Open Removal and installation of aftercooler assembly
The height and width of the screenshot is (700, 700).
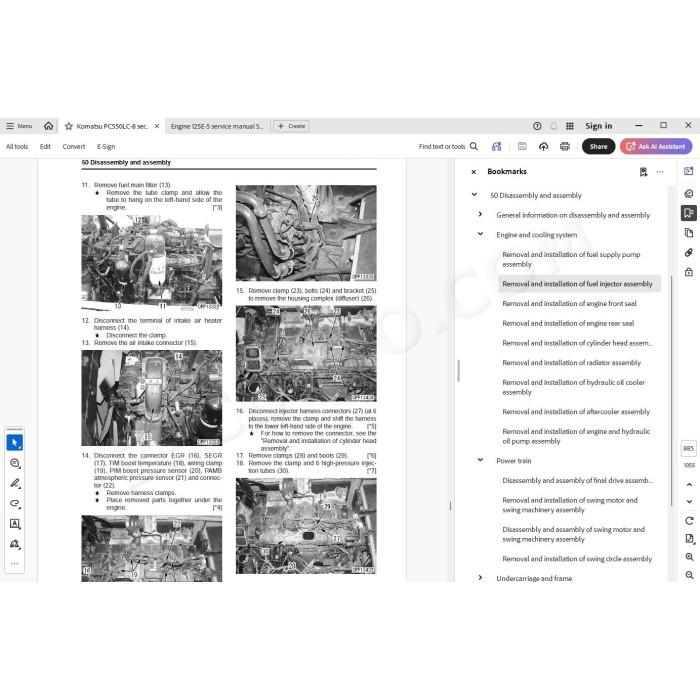click(576, 412)
